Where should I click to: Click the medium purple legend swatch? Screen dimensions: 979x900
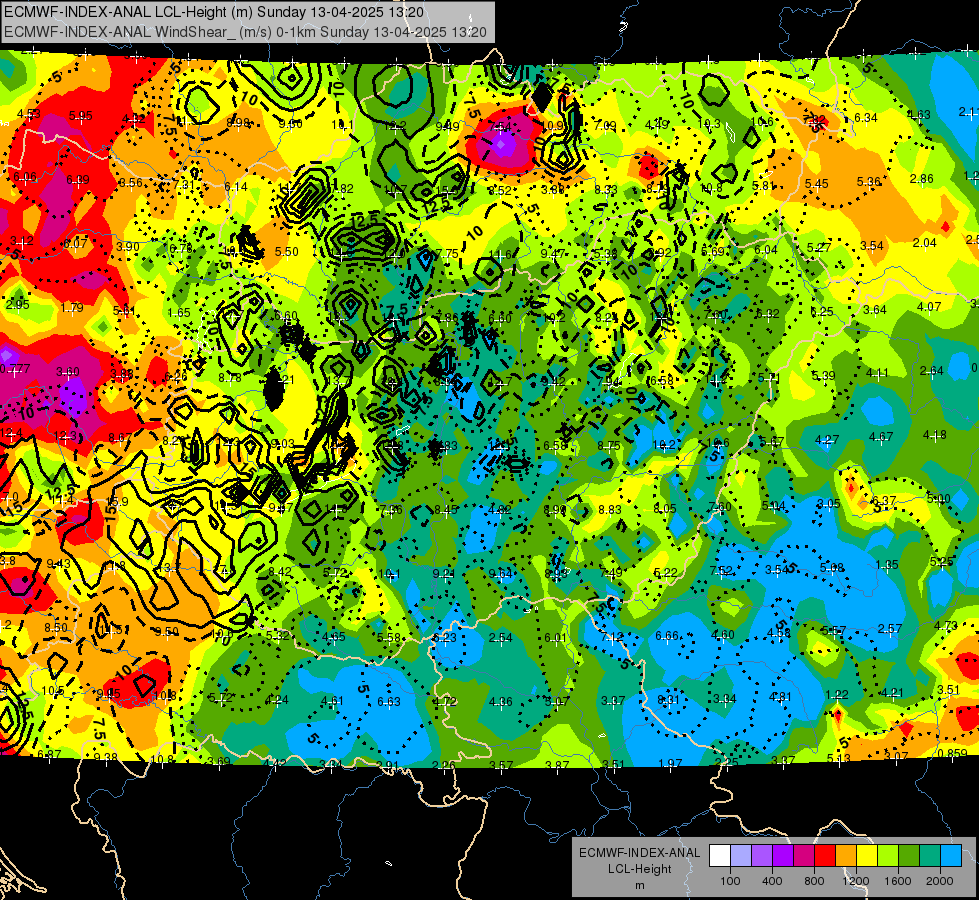tap(762, 856)
